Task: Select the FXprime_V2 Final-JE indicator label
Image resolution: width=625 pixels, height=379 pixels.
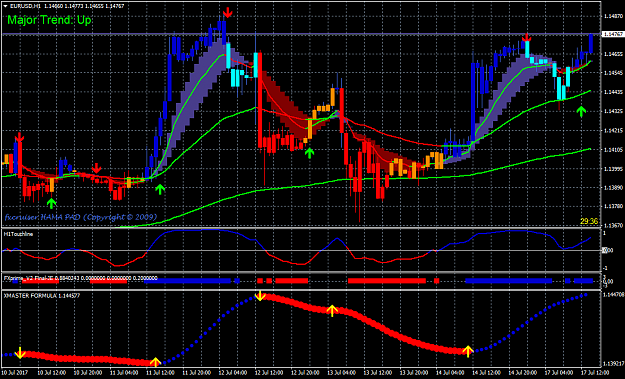Action: pos(81,278)
